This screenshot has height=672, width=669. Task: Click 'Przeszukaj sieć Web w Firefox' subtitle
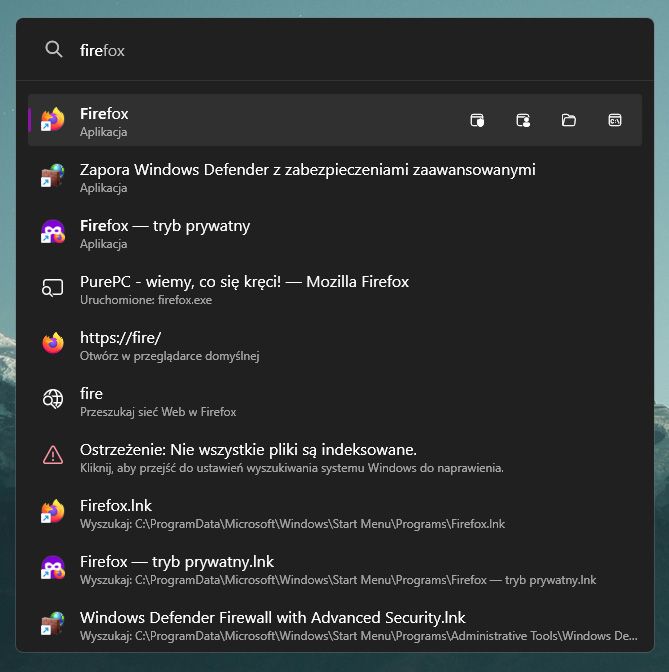pos(158,412)
